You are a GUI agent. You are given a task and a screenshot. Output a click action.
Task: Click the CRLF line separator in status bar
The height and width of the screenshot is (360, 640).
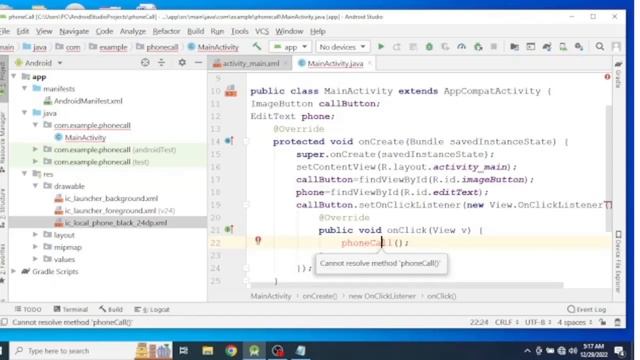(507, 322)
